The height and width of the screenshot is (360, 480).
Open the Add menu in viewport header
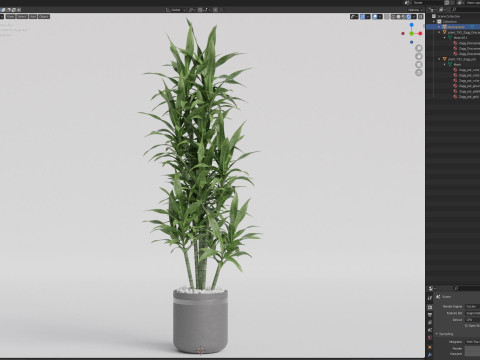33,16
